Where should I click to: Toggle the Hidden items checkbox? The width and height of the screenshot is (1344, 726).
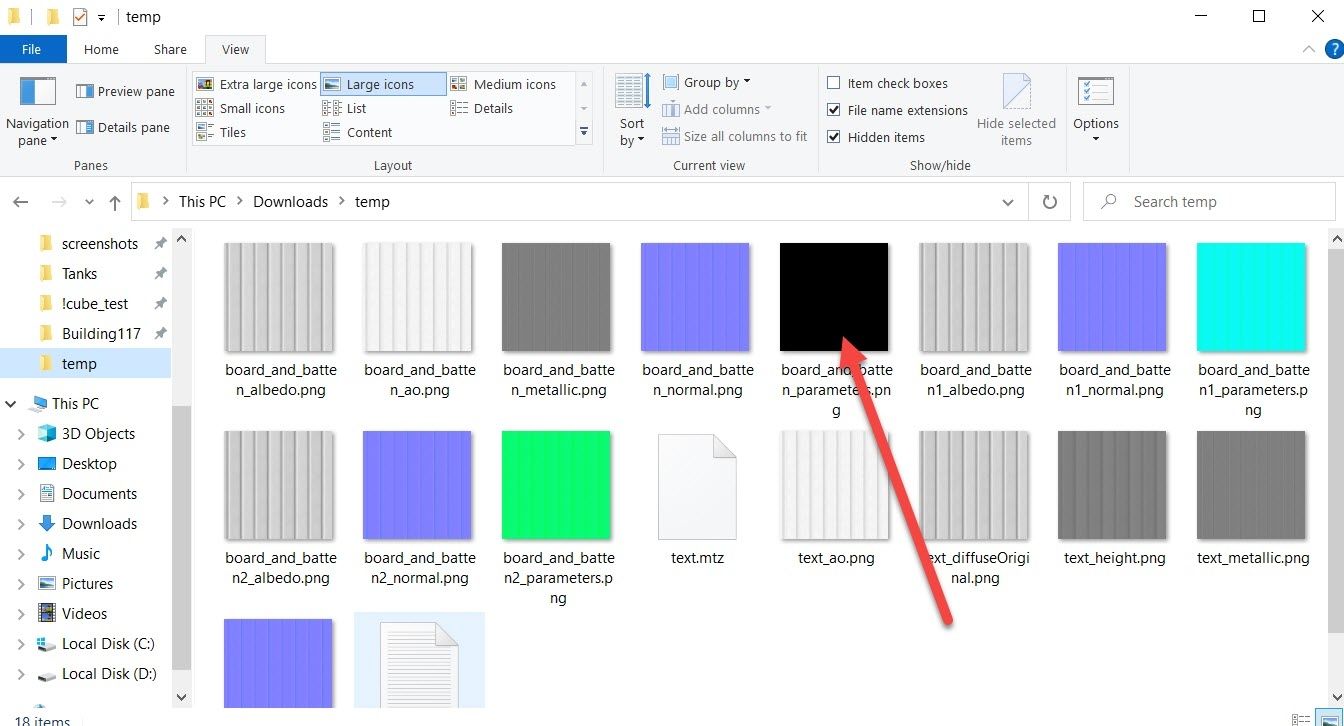[834, 137]
